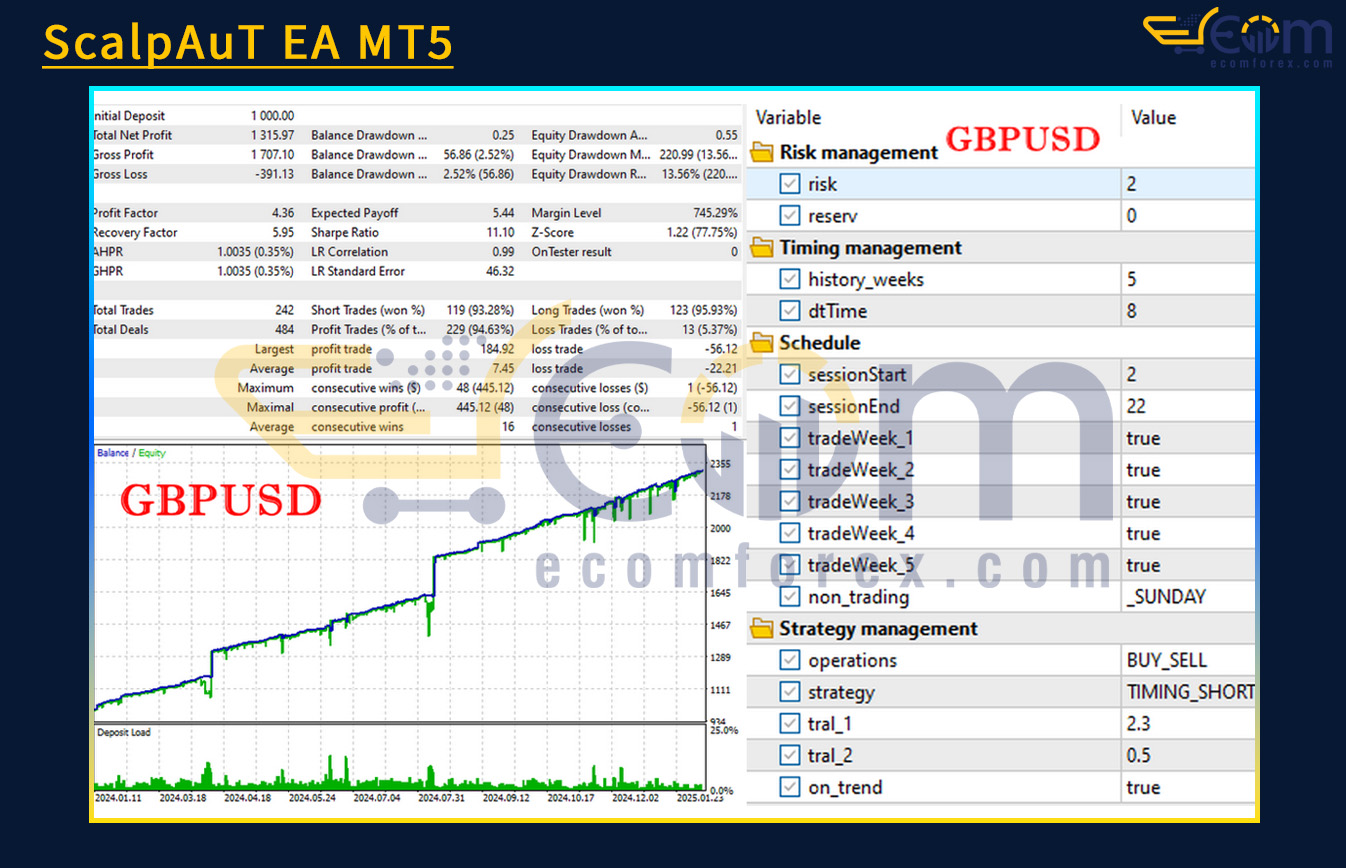This screenshot has width=1346, height=868.
Task: Open the strategy TIMING_SHORT value dropdown
Action: [1188, 692]
